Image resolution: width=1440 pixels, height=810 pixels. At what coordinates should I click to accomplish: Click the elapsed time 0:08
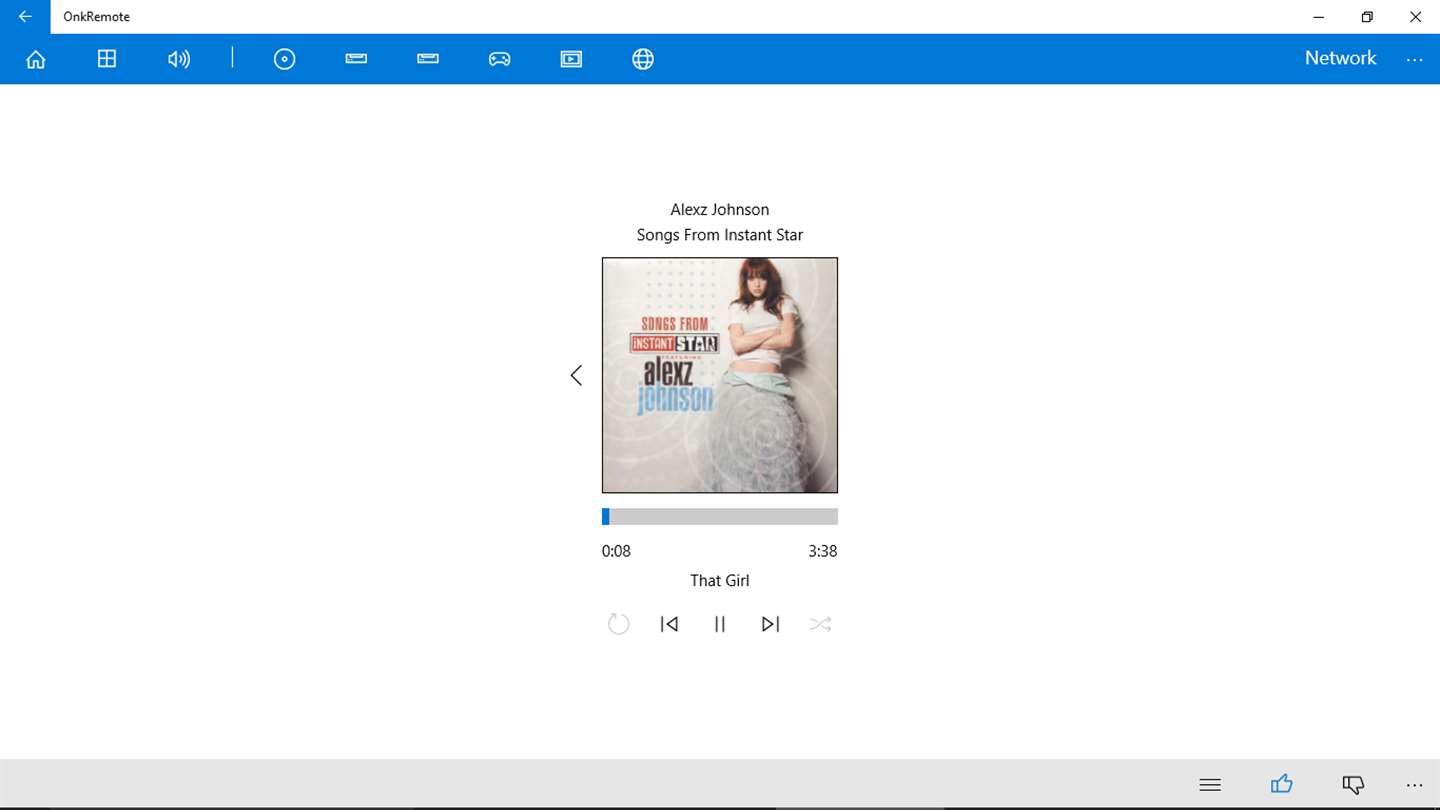(616, 551)
